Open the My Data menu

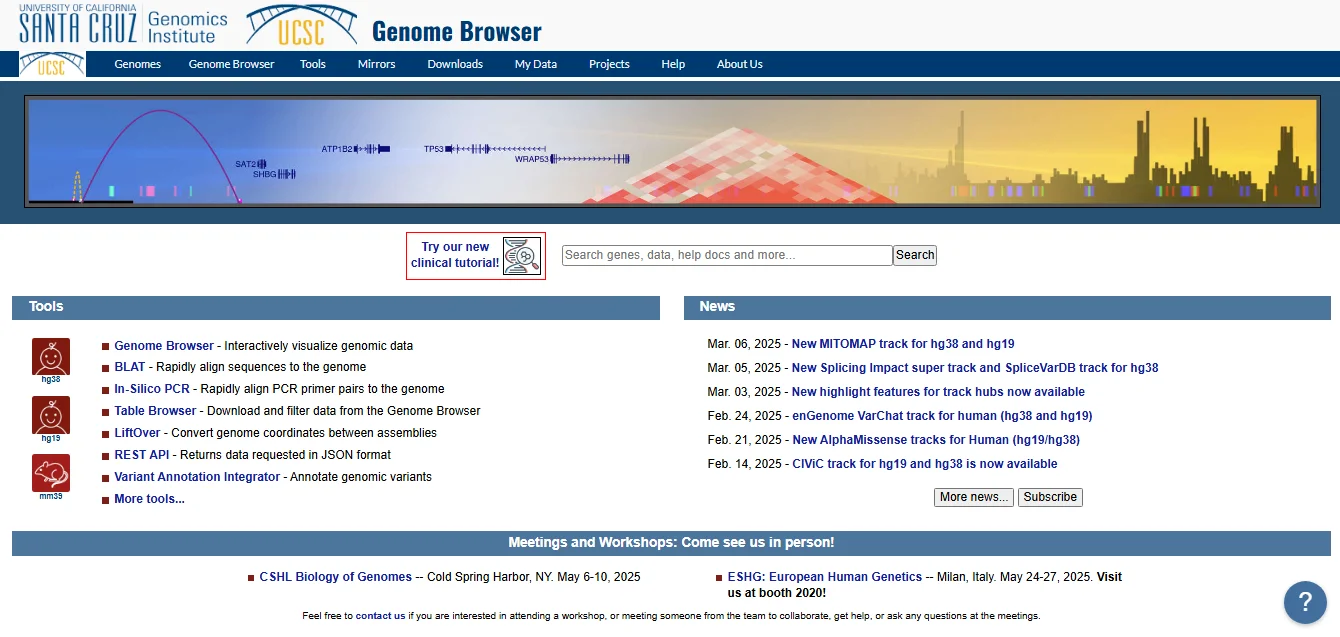536,64
